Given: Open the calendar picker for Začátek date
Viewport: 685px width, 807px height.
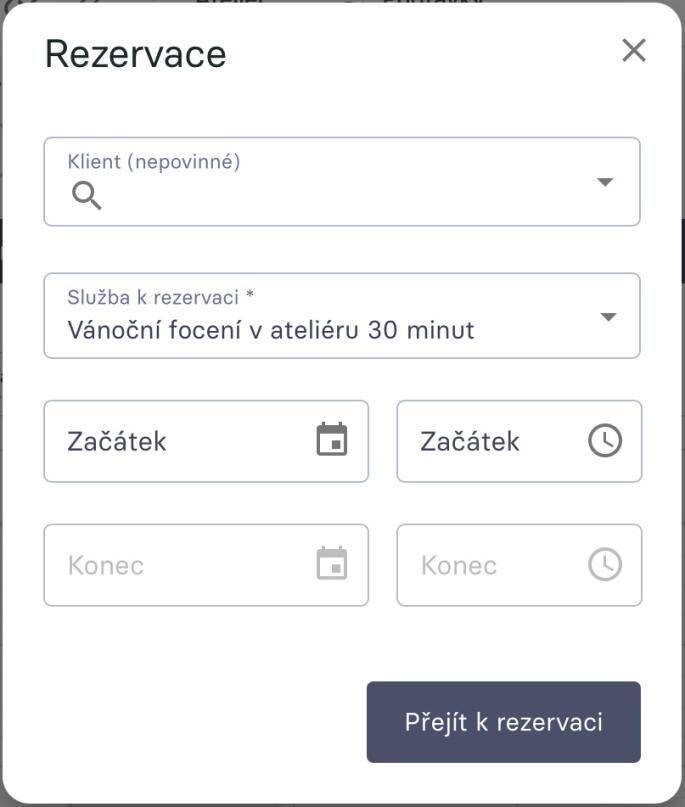Looking at the screenshot, I should [x=332, y=440].
